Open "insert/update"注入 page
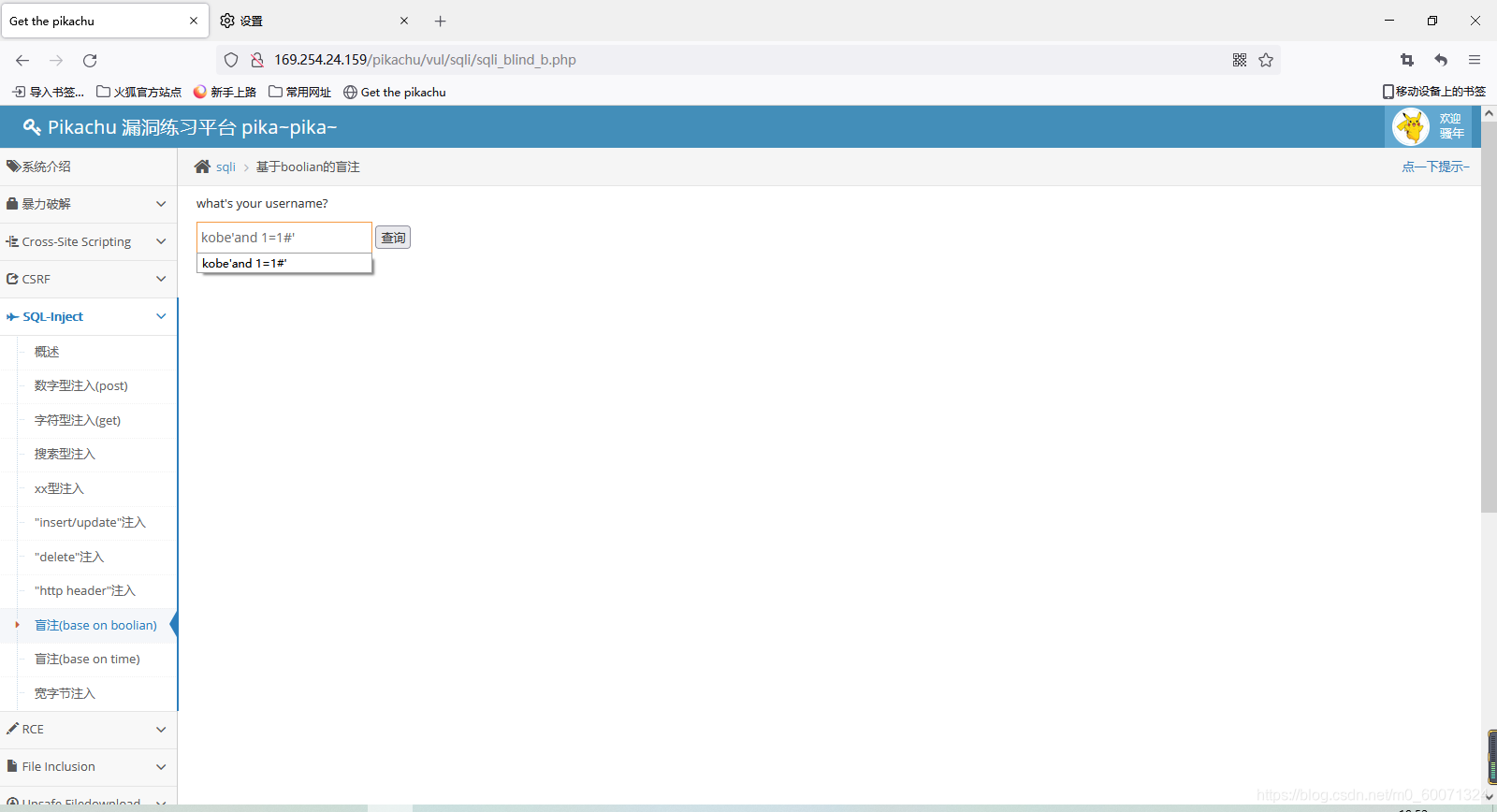This screenshot has width=1497, height=812. (90, 522)
